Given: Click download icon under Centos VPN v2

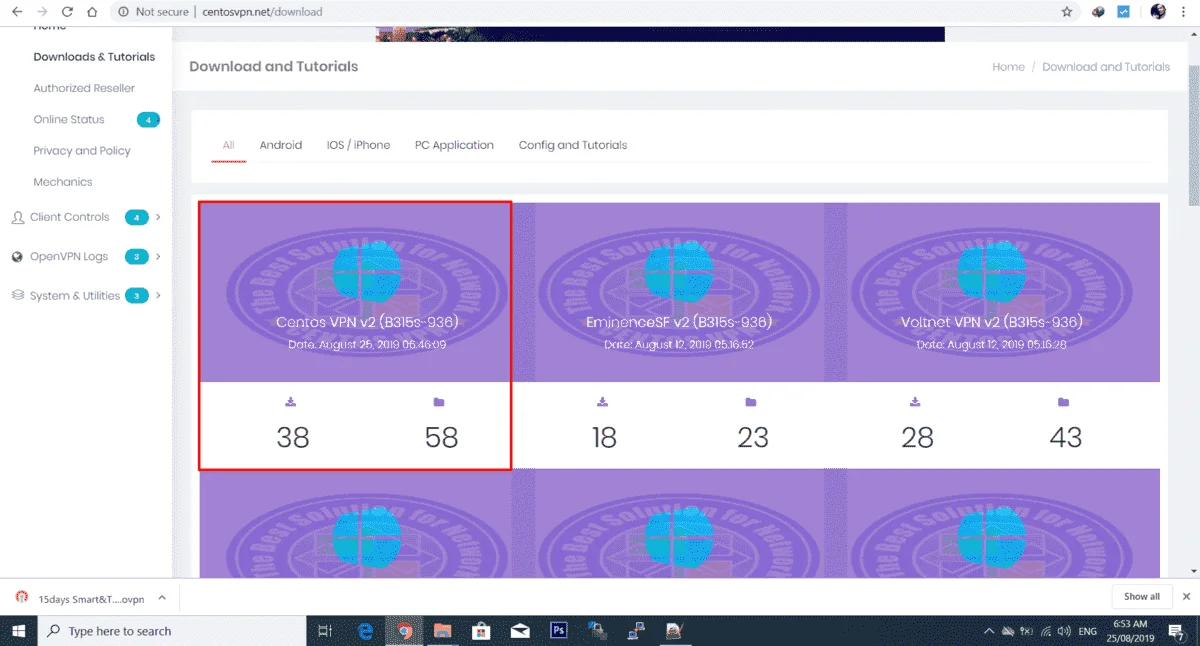Looking at the screenshot, I should coord(291,402).
